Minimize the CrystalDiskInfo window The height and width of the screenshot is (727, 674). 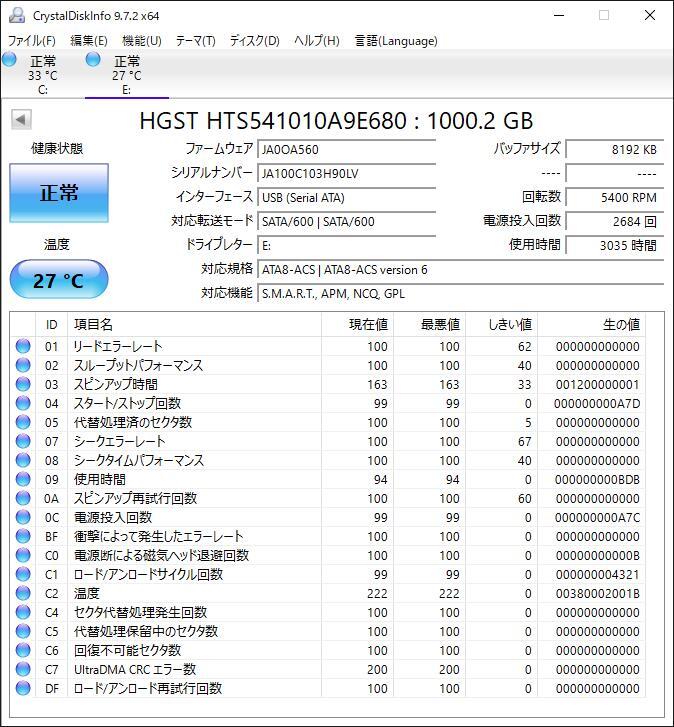pyautogui.click(x=559, y=15)
